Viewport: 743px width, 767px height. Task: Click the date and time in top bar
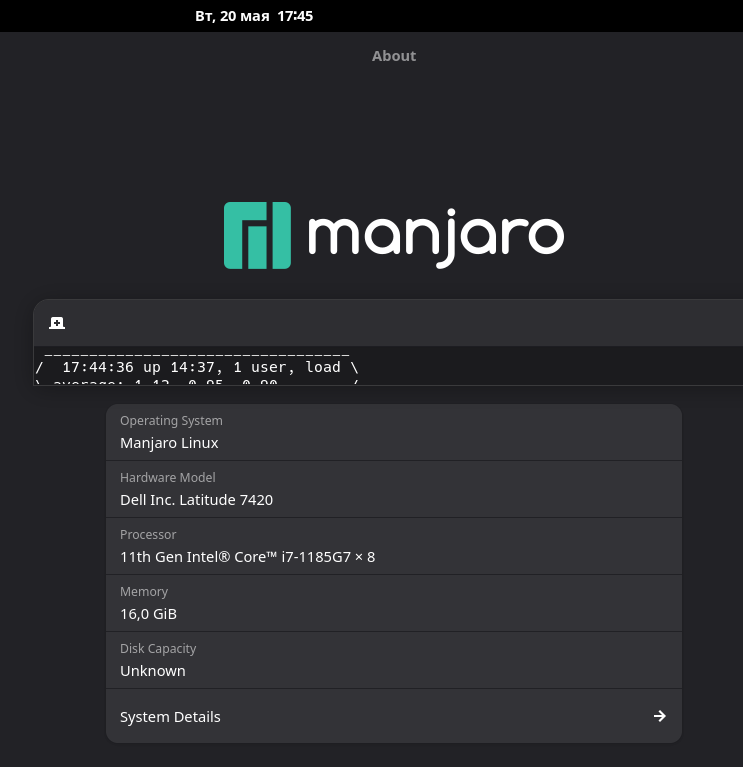pos(254,16)
